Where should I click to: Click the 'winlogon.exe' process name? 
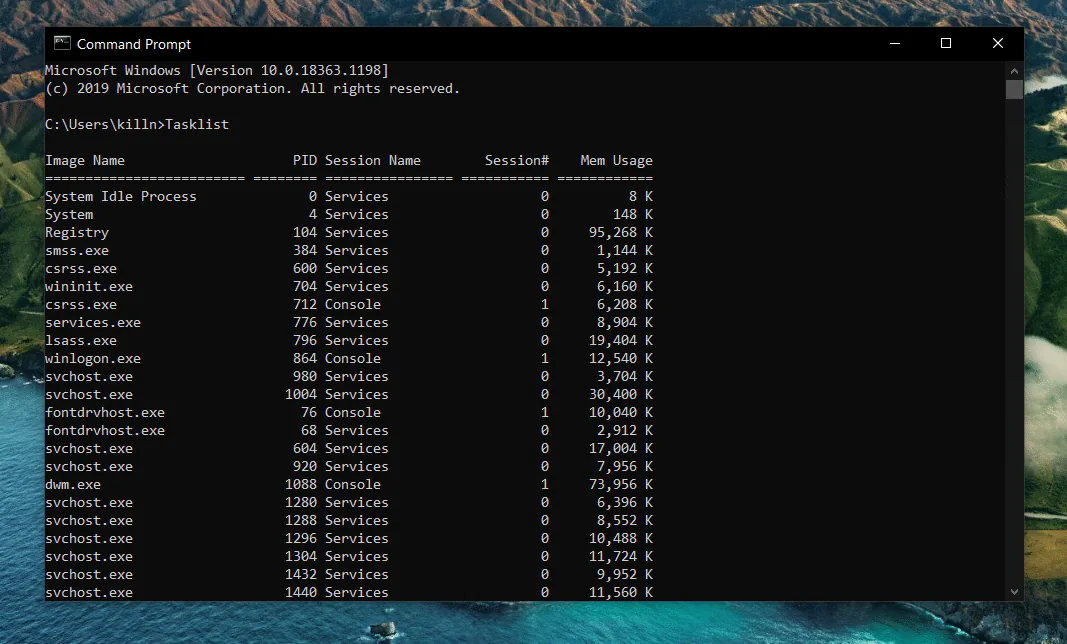click(93, 359)
